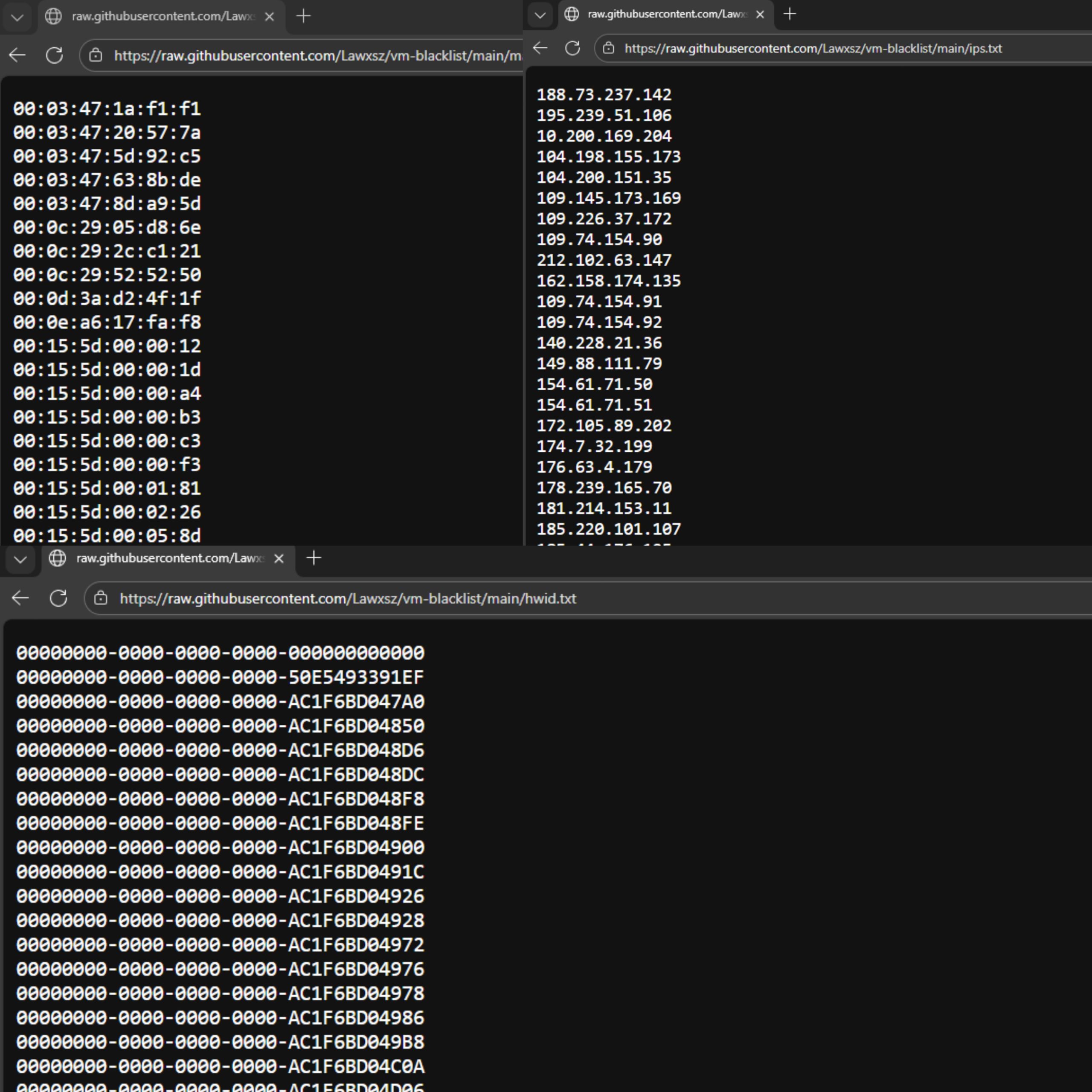Click IP address 185.220.101.107
Viewport: 1092px width, 1092px height.
click(x=609, y=529)
